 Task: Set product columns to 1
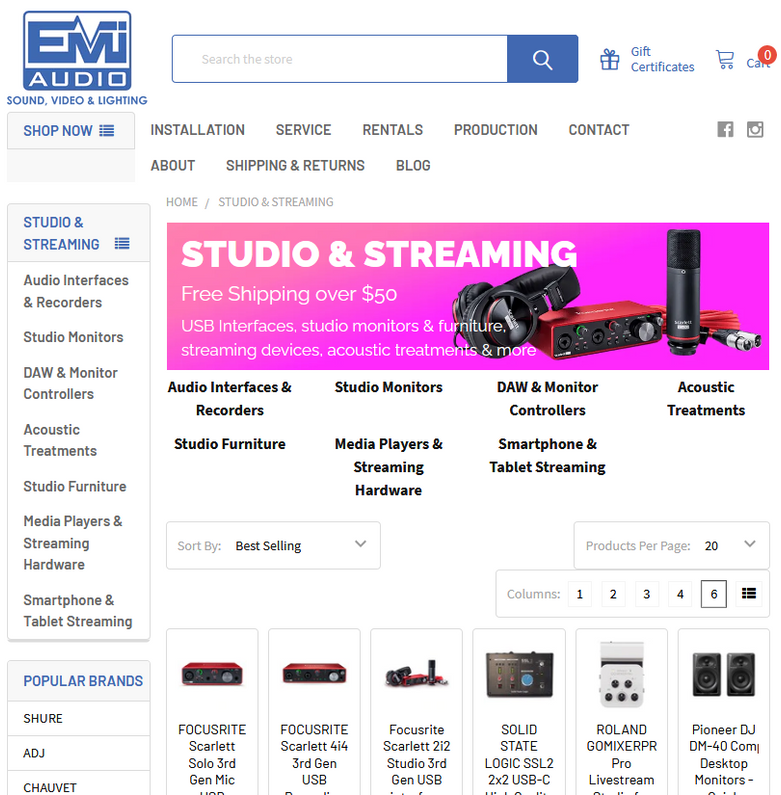pos(580,594)
